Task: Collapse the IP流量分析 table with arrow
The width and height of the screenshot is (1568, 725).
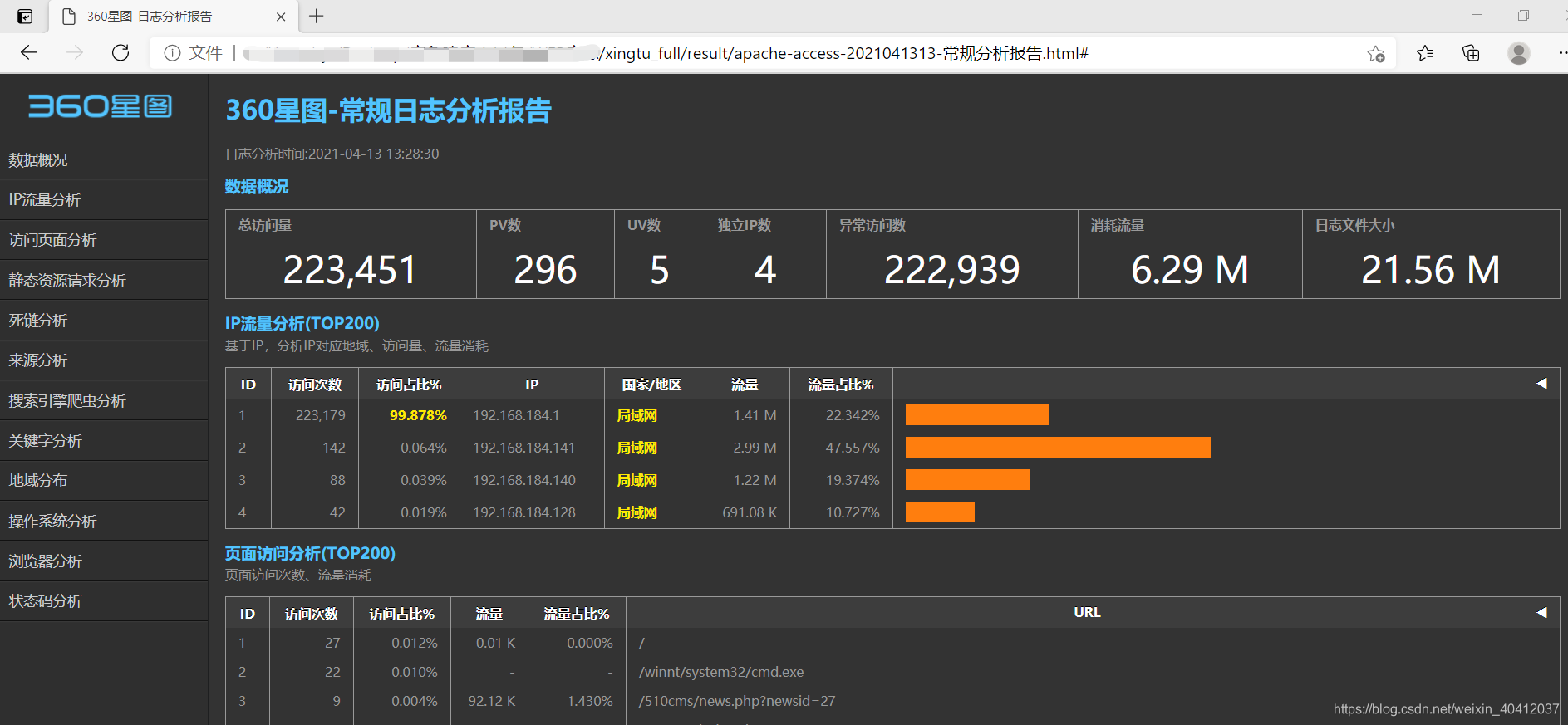Action: [1541, 384]
